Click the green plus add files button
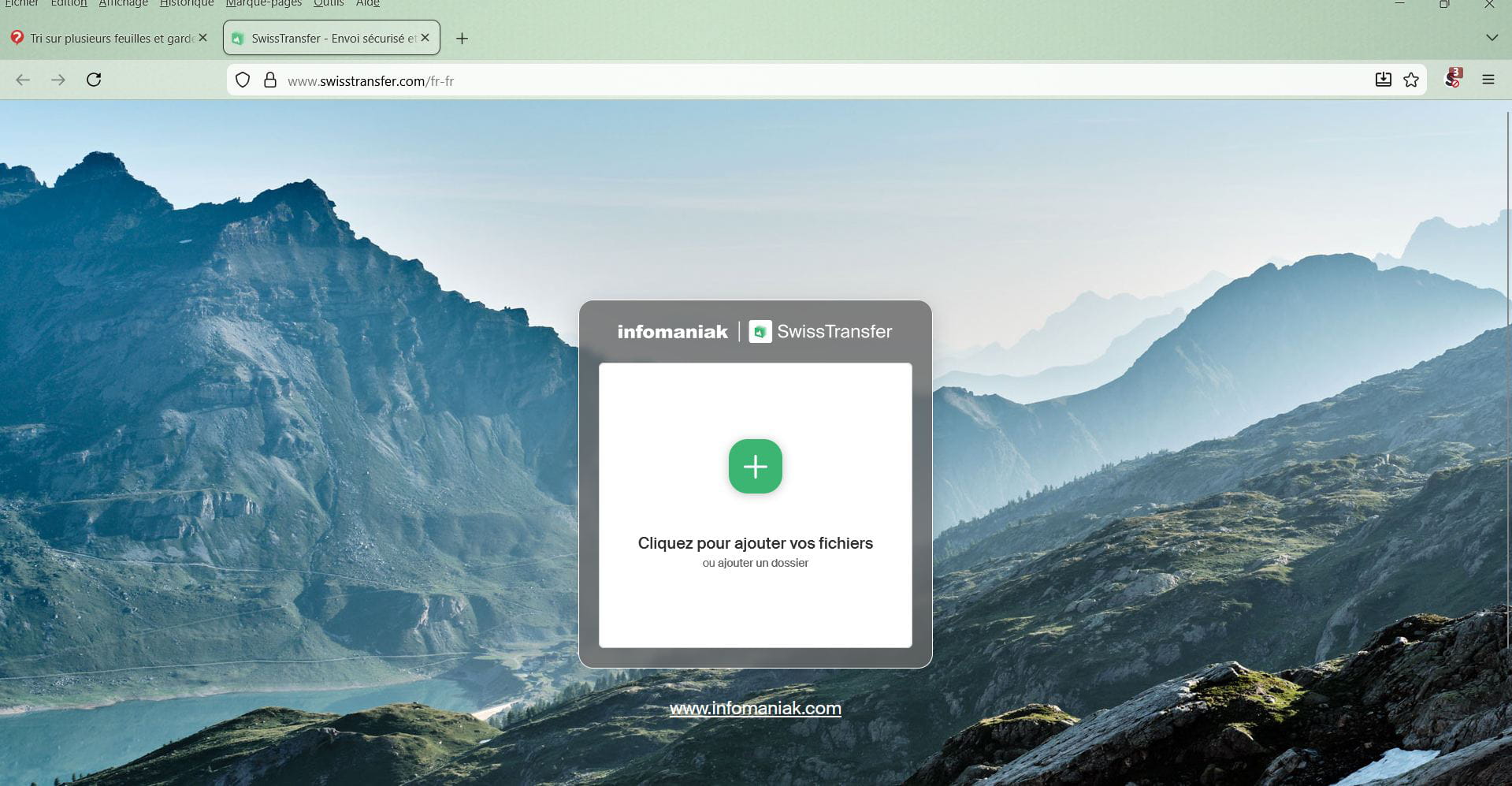Image resolution: width=1512 pixels, height=786 pixels. tap(755, 467)
